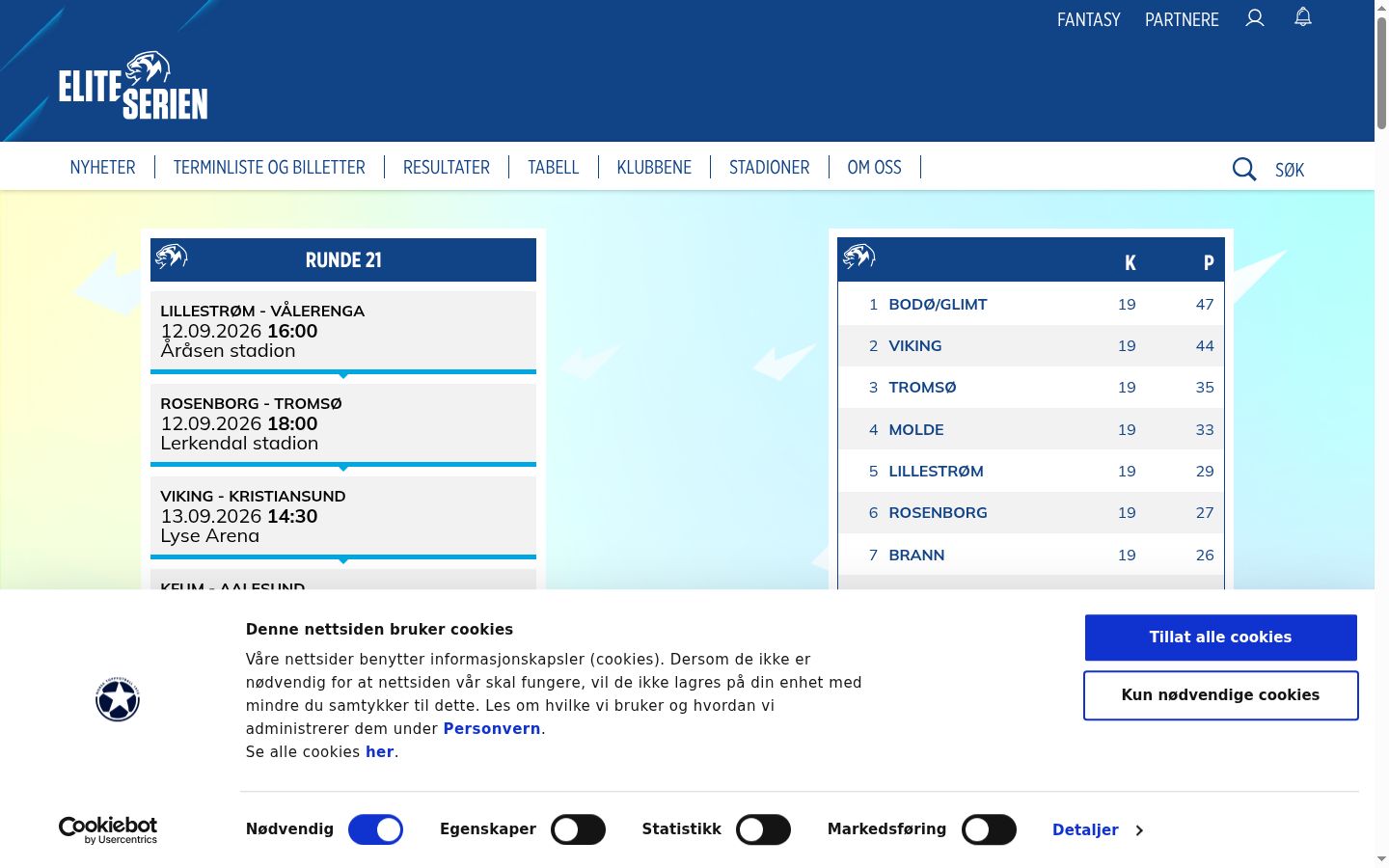Open the 'her' all cookies link
Viewport: 1389px width, 868px height.
click(x=380, y=751)
